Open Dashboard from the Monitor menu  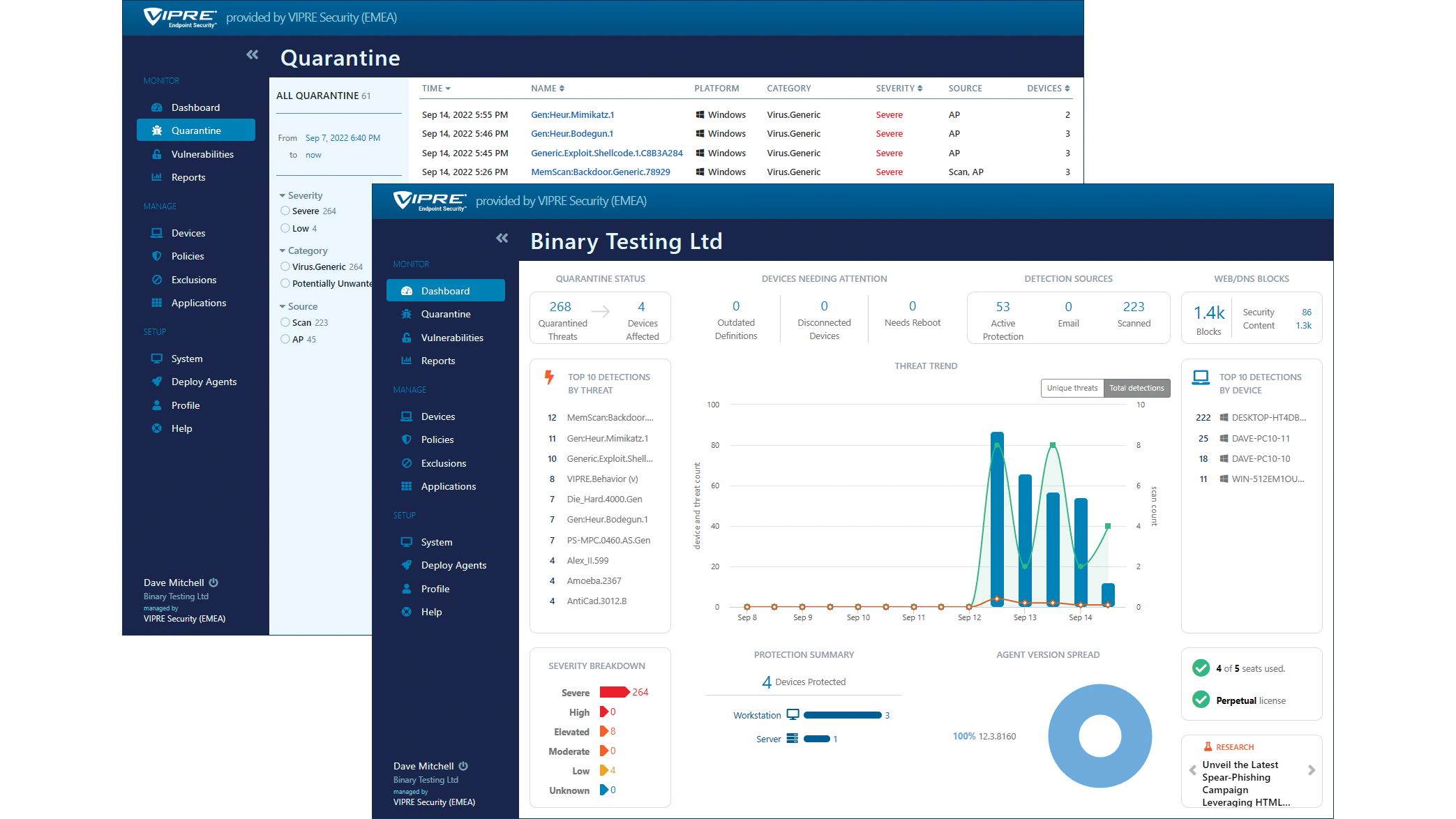click(445, 290)
